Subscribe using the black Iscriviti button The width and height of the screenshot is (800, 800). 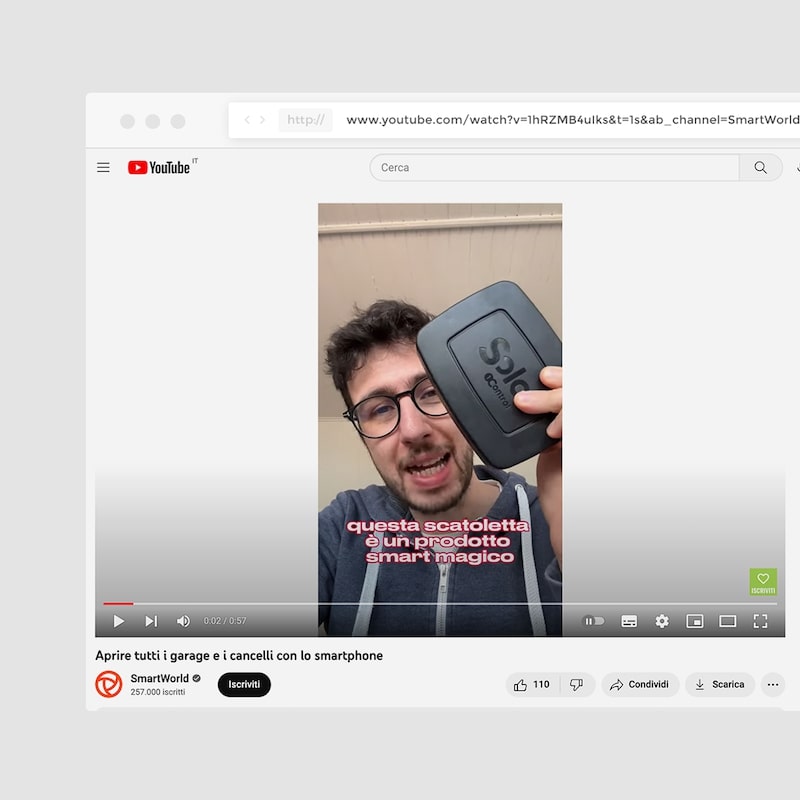point(244,685)
